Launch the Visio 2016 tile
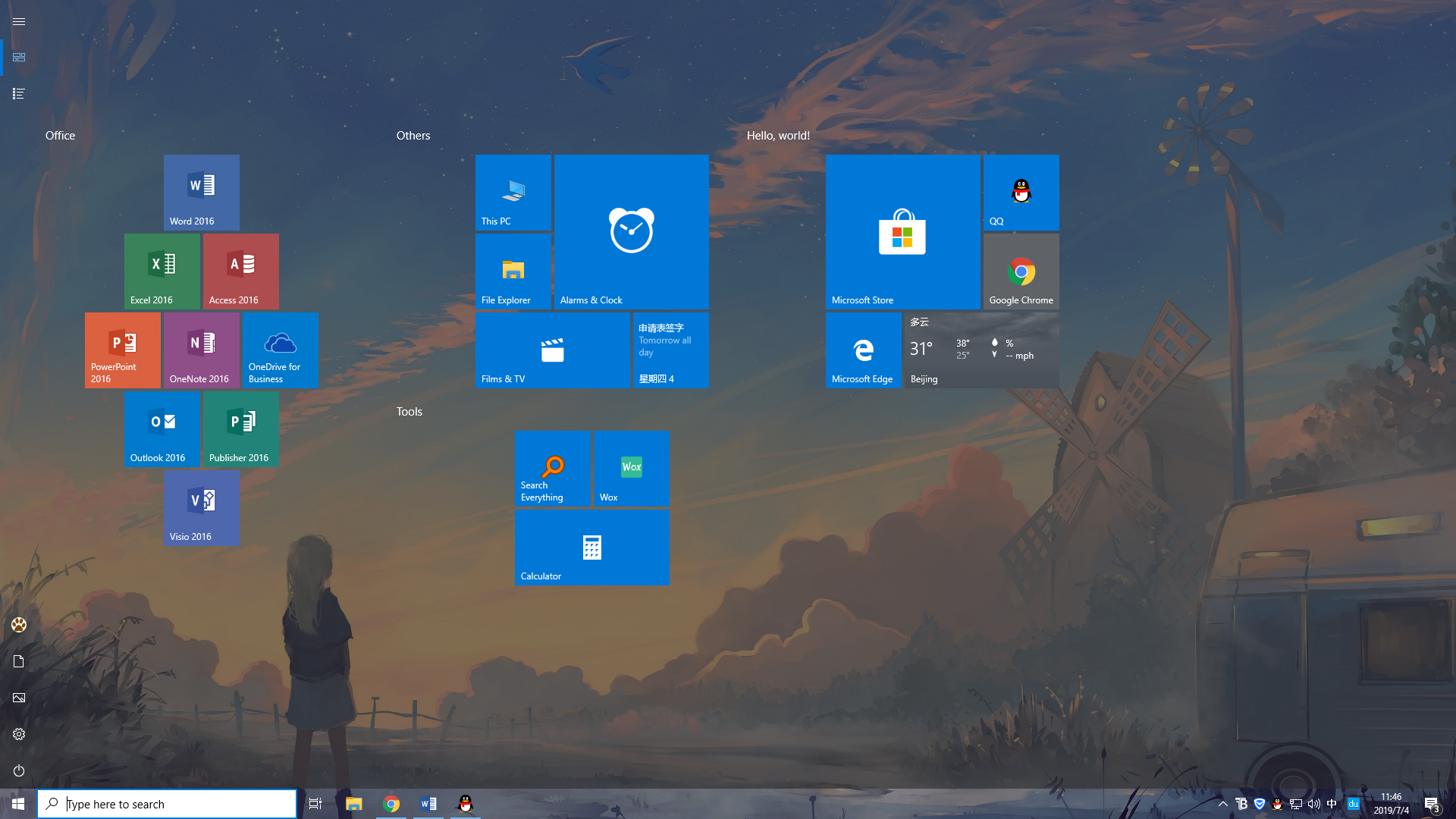The width and height of the screenshot is (1456, 819). [201, 507]
